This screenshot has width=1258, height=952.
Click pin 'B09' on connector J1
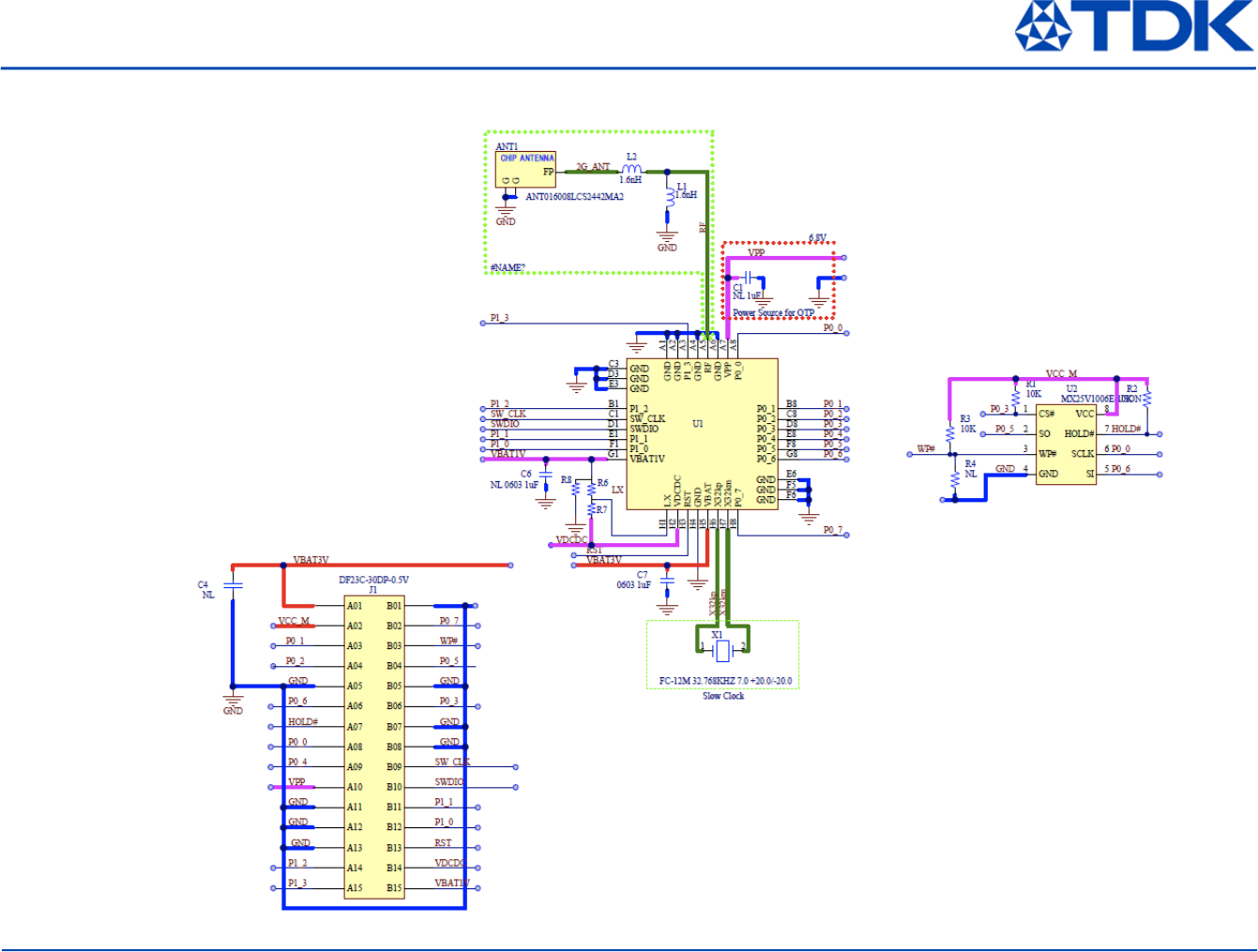click(x=394, y=767)
